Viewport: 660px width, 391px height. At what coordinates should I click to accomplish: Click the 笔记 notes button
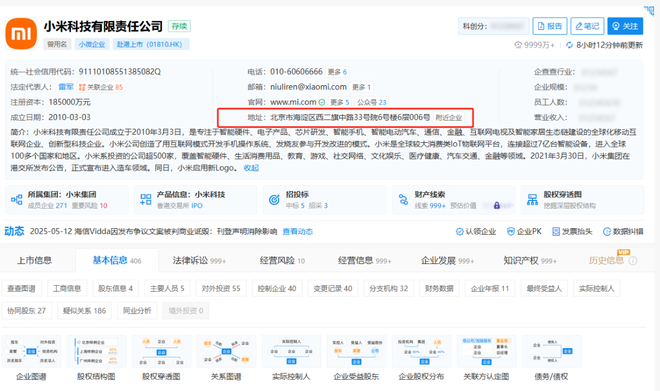587,26
